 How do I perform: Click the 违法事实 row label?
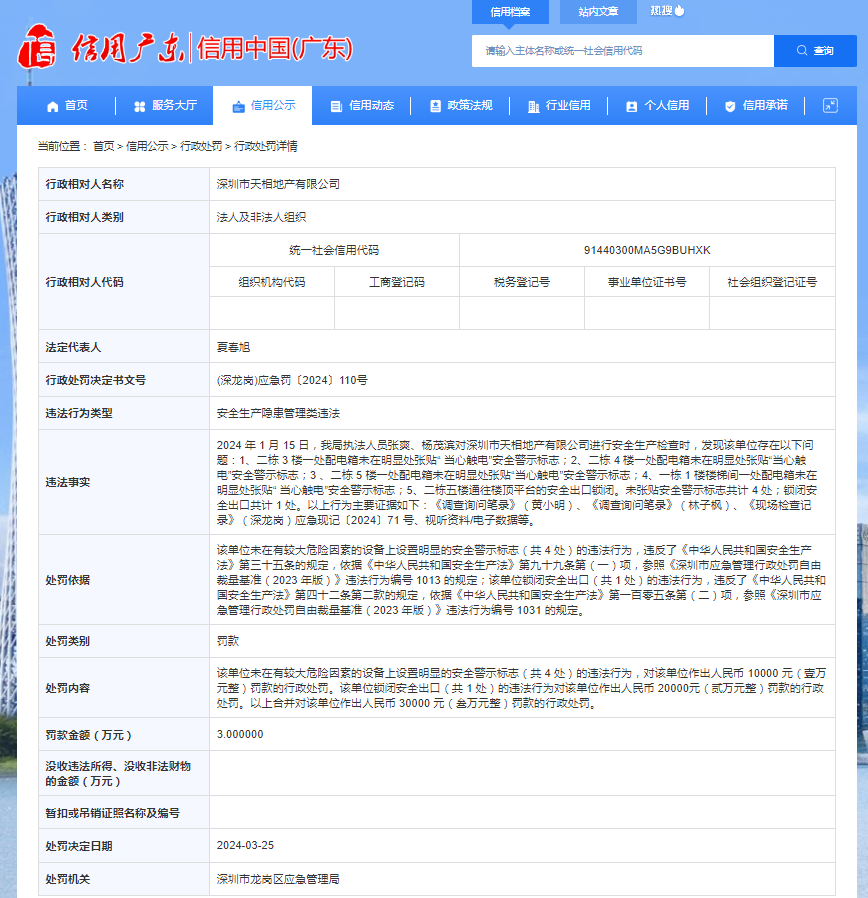pyautogui.click(x=68, y=483)
